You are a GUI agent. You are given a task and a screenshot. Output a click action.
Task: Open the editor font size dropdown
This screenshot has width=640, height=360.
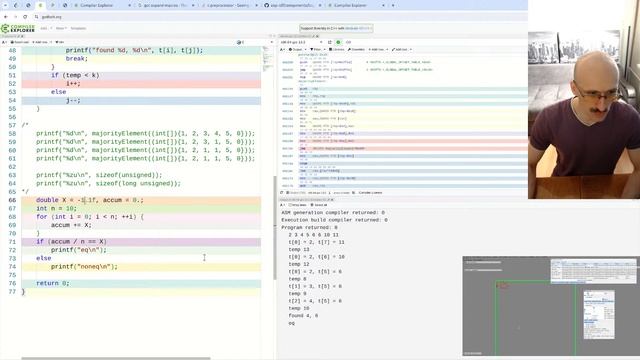(4, 42)
